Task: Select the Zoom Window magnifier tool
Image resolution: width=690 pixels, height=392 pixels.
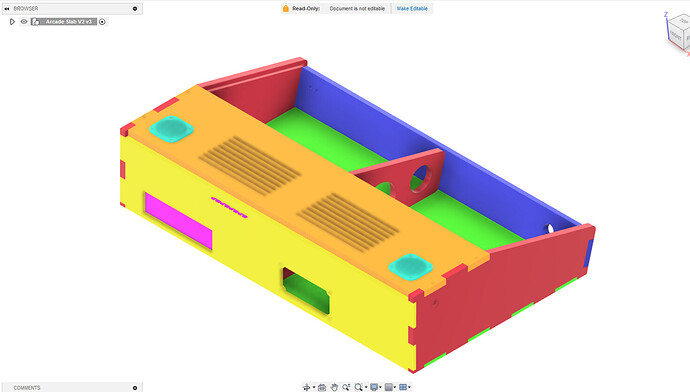Action: tap(358, 387)
